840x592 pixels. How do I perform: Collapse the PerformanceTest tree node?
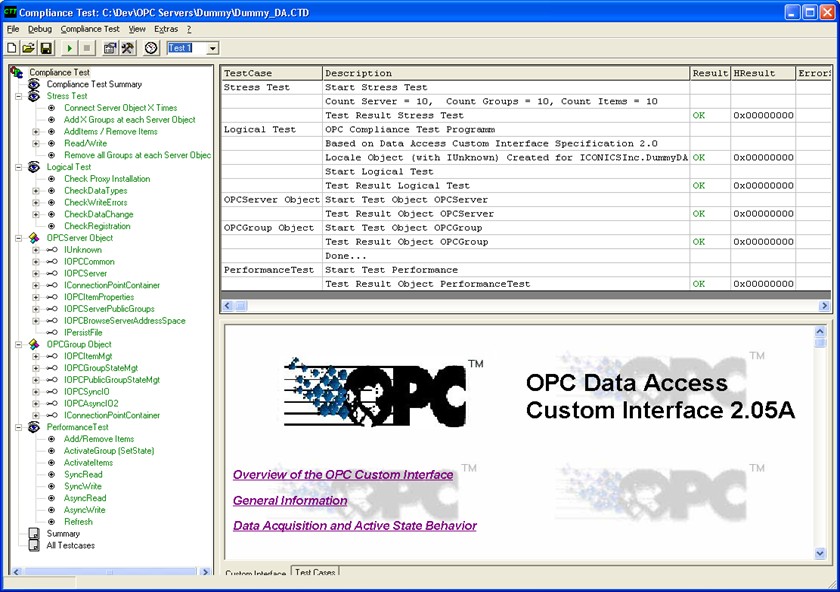coord(19,428)
